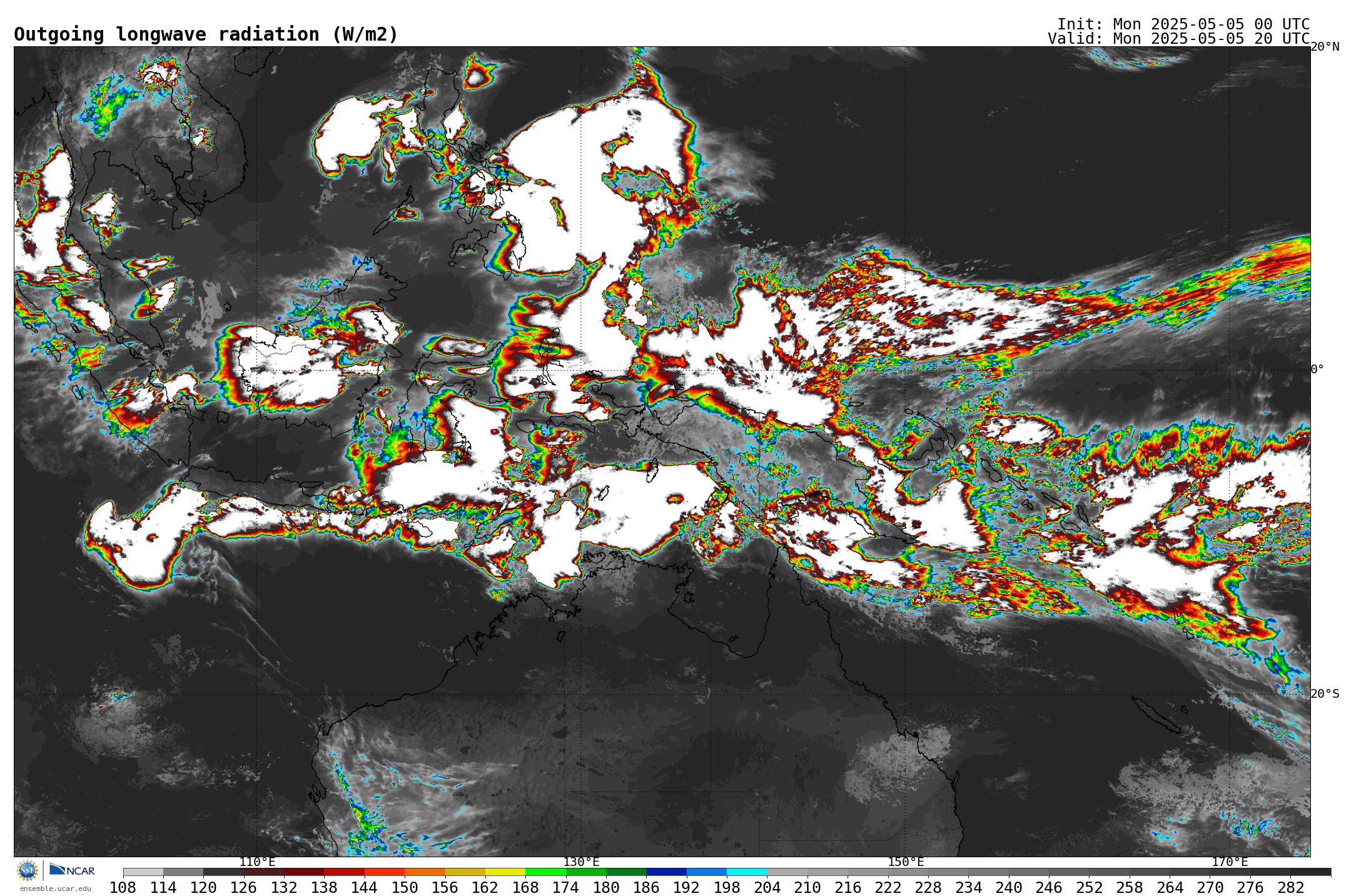Screen dimensions: 1351x896
Task: Click the colorbar value 216
Action: (848, 888)
